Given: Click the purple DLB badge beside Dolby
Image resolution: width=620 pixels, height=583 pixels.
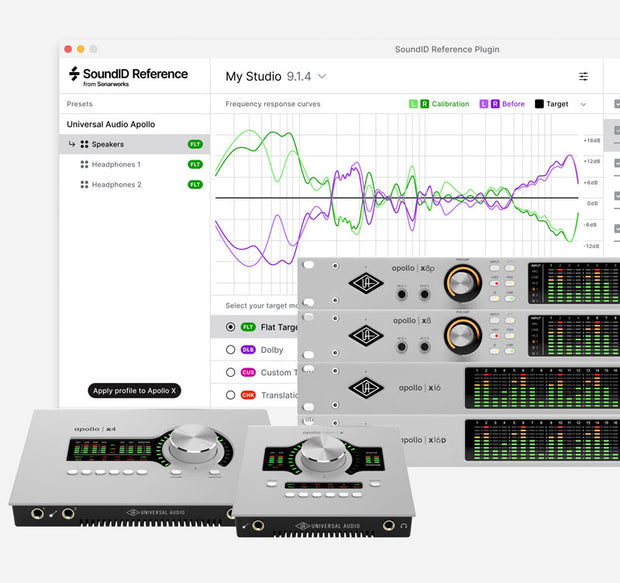Looking at the screenshot, I should click(248, 350).
